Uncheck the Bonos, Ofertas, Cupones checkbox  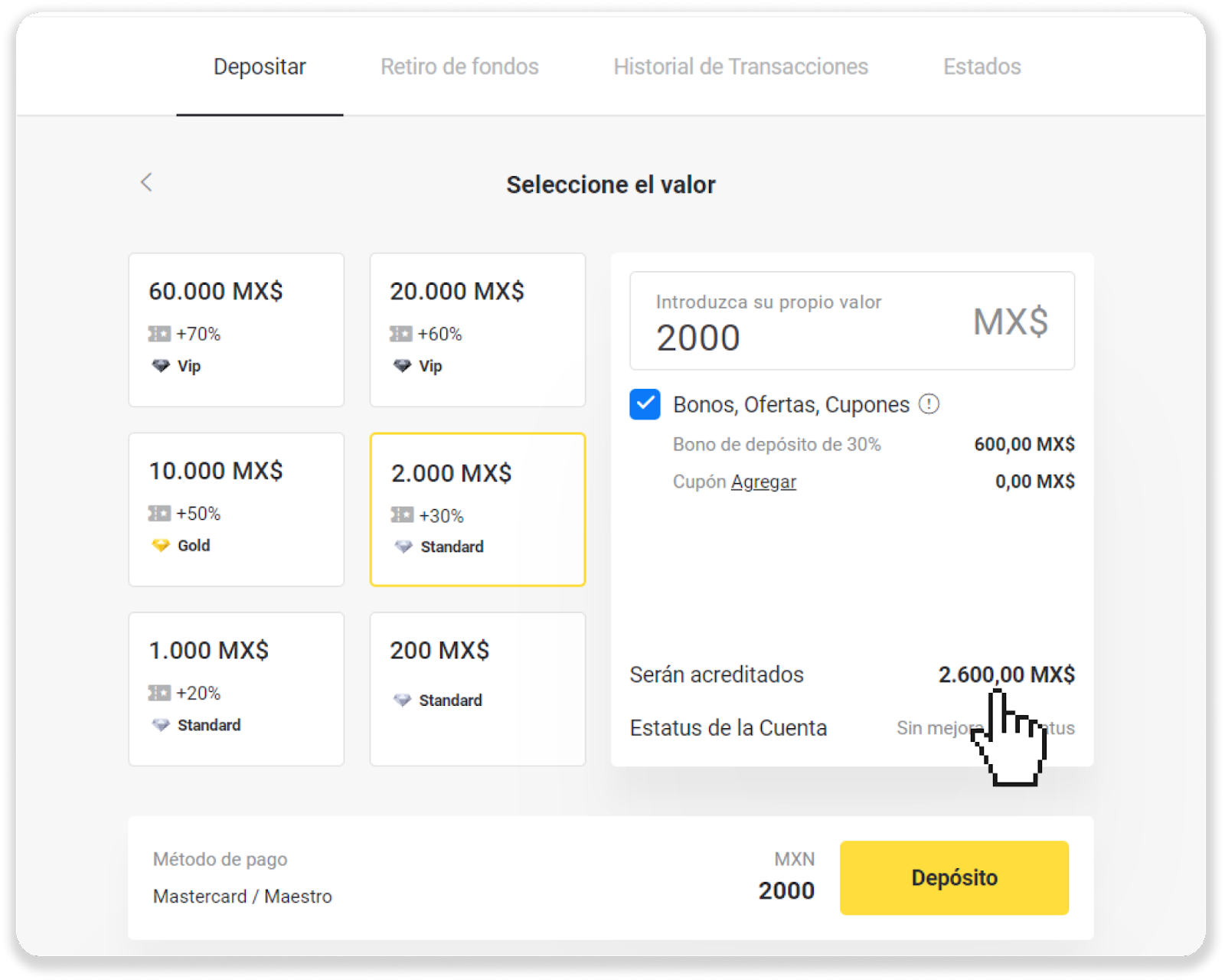coord(645,404)
